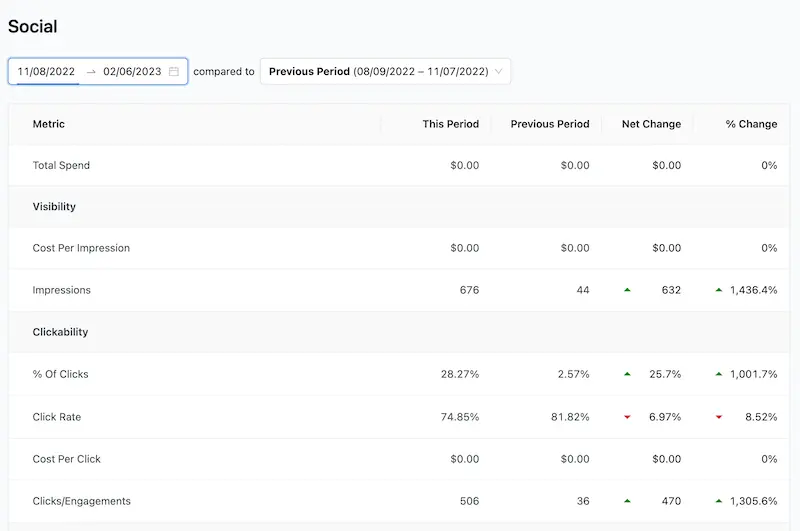The height and width of the screenshot is (531, 800).
Task: Click green up arrow beside 1,305.6% change
Action: tap(718, 501)
